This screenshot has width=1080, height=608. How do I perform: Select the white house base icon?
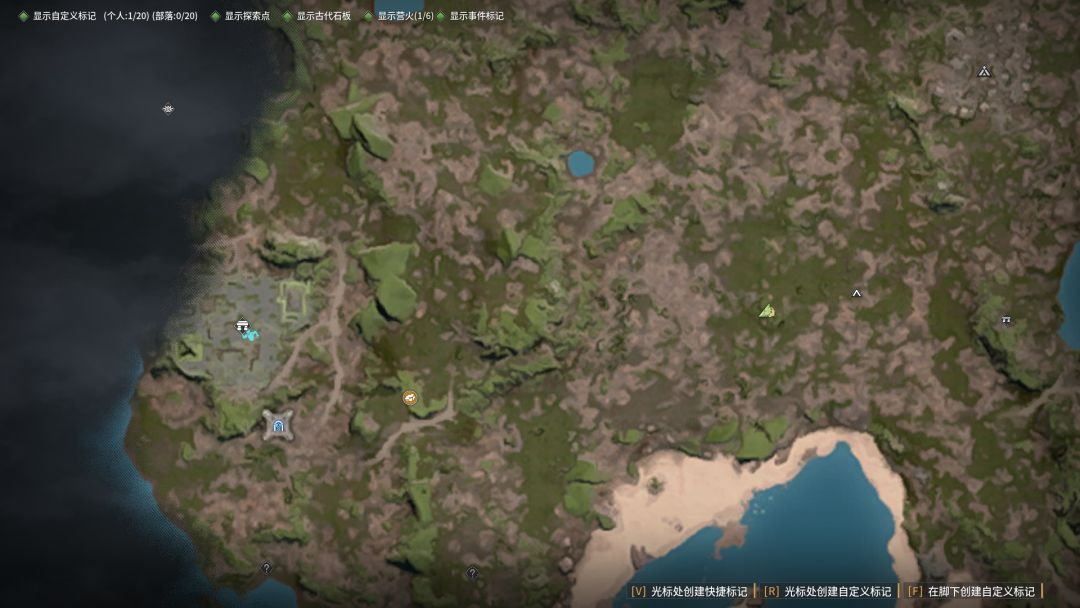pyautogui.click(x=242, y=324)
